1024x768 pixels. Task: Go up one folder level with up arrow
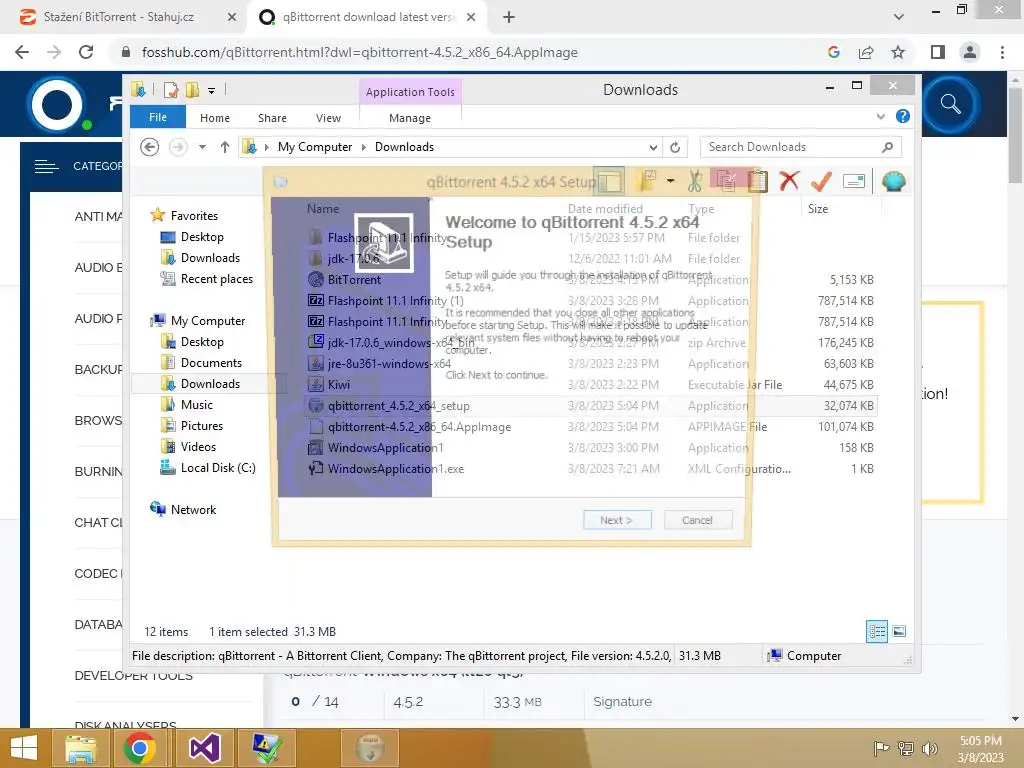click(225, 147)
